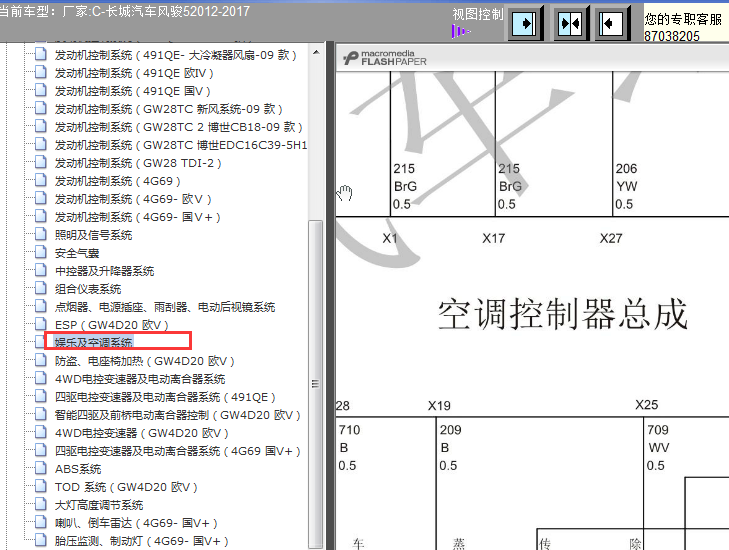The width and height of the screenshot is (729, 550).
Task: Open 发动机控制系统（491QE 国V）
Action: (x=133, y=91)
